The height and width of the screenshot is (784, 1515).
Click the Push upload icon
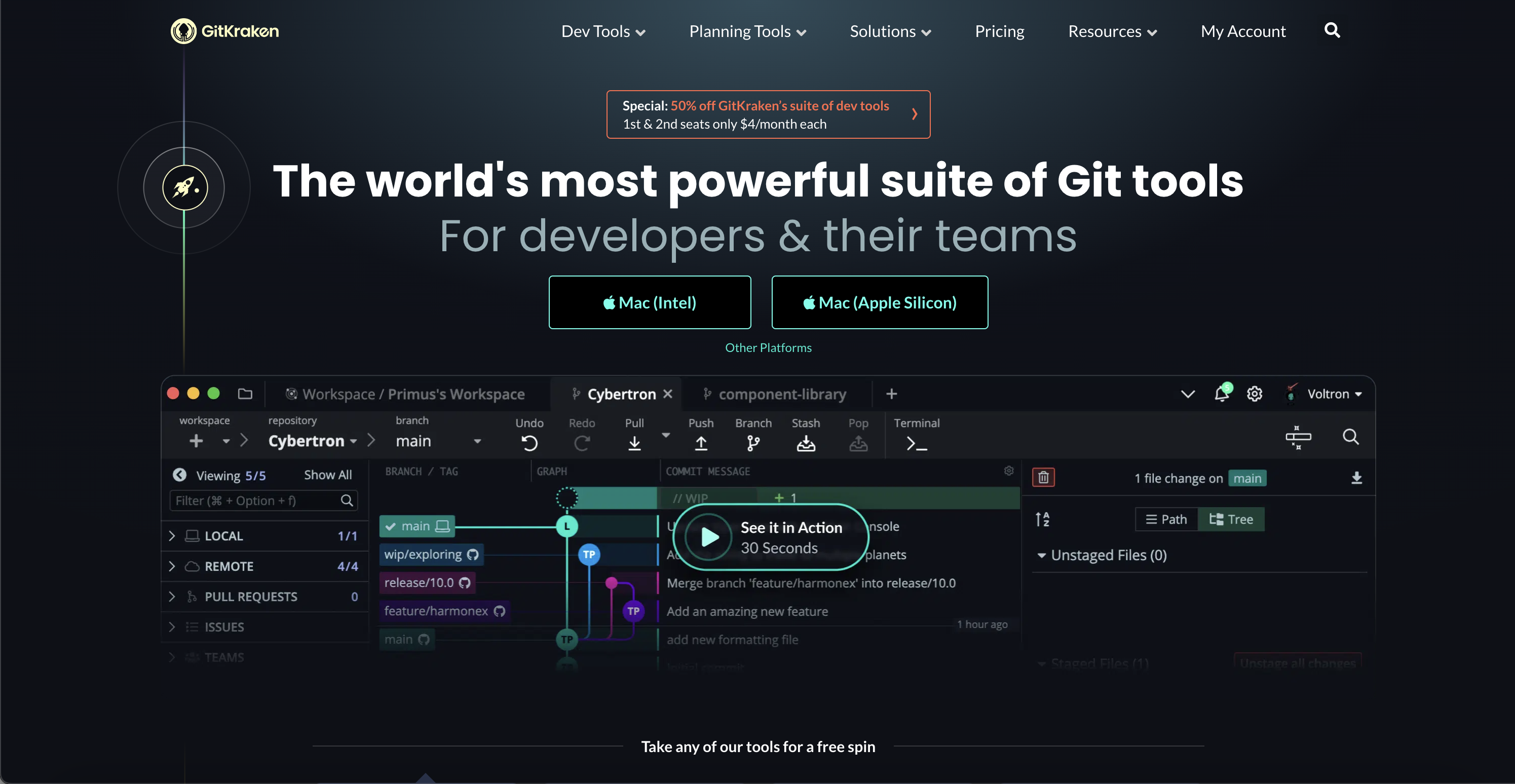(x=700, y=443)
